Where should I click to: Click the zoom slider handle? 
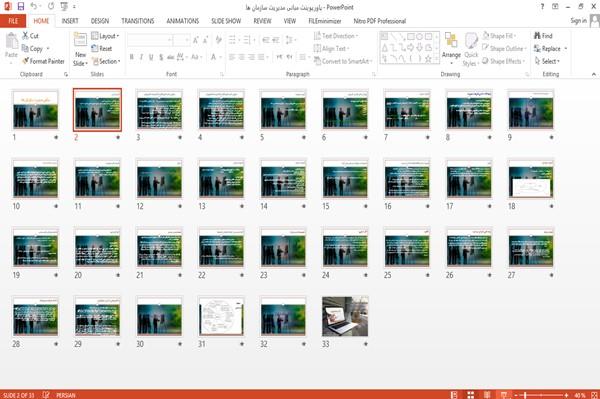[525, 395]
